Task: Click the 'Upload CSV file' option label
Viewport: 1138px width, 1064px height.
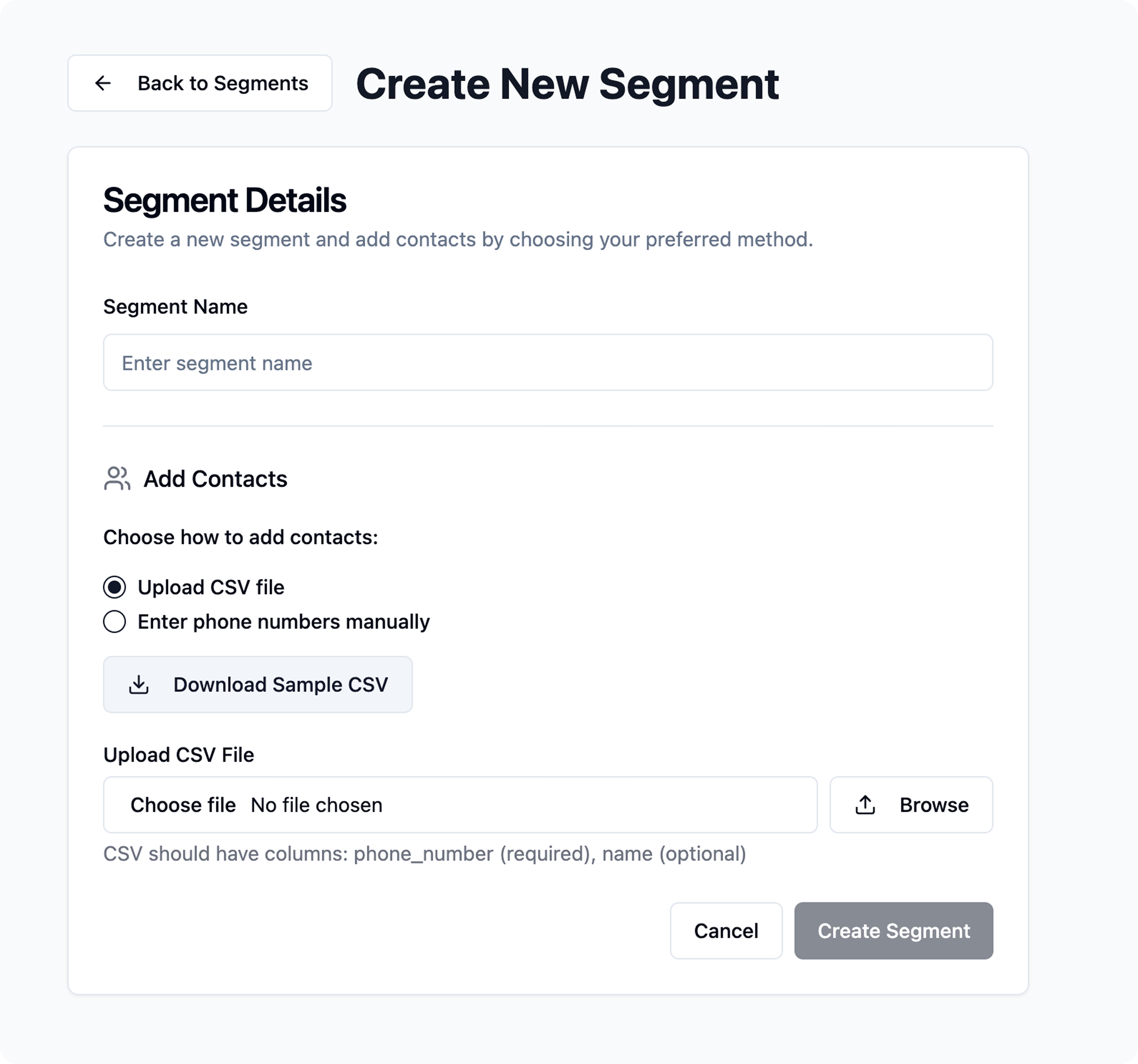Action: click(211, 588)
